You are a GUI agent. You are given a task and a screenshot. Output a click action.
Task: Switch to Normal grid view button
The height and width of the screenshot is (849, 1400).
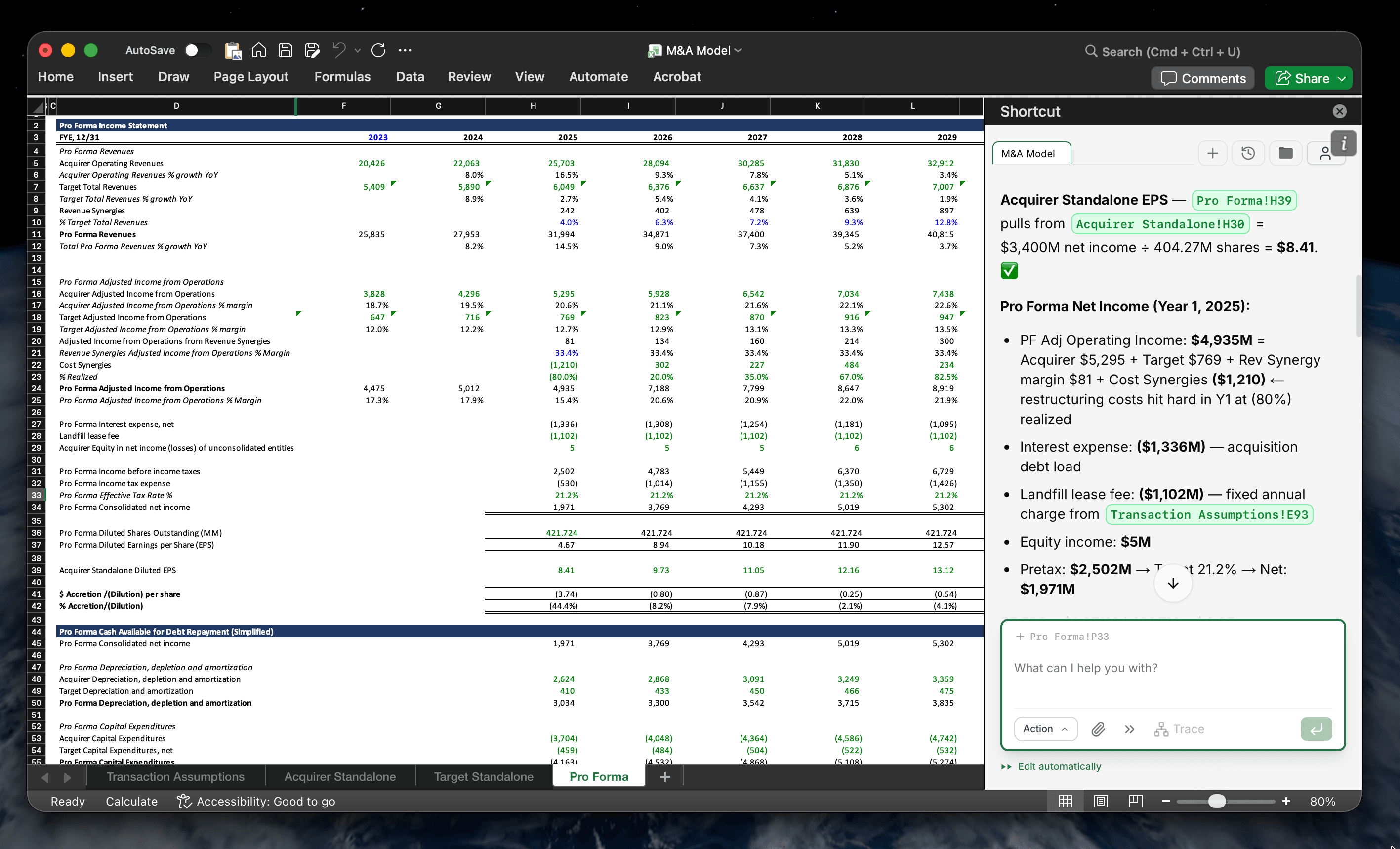point(1066,801)
